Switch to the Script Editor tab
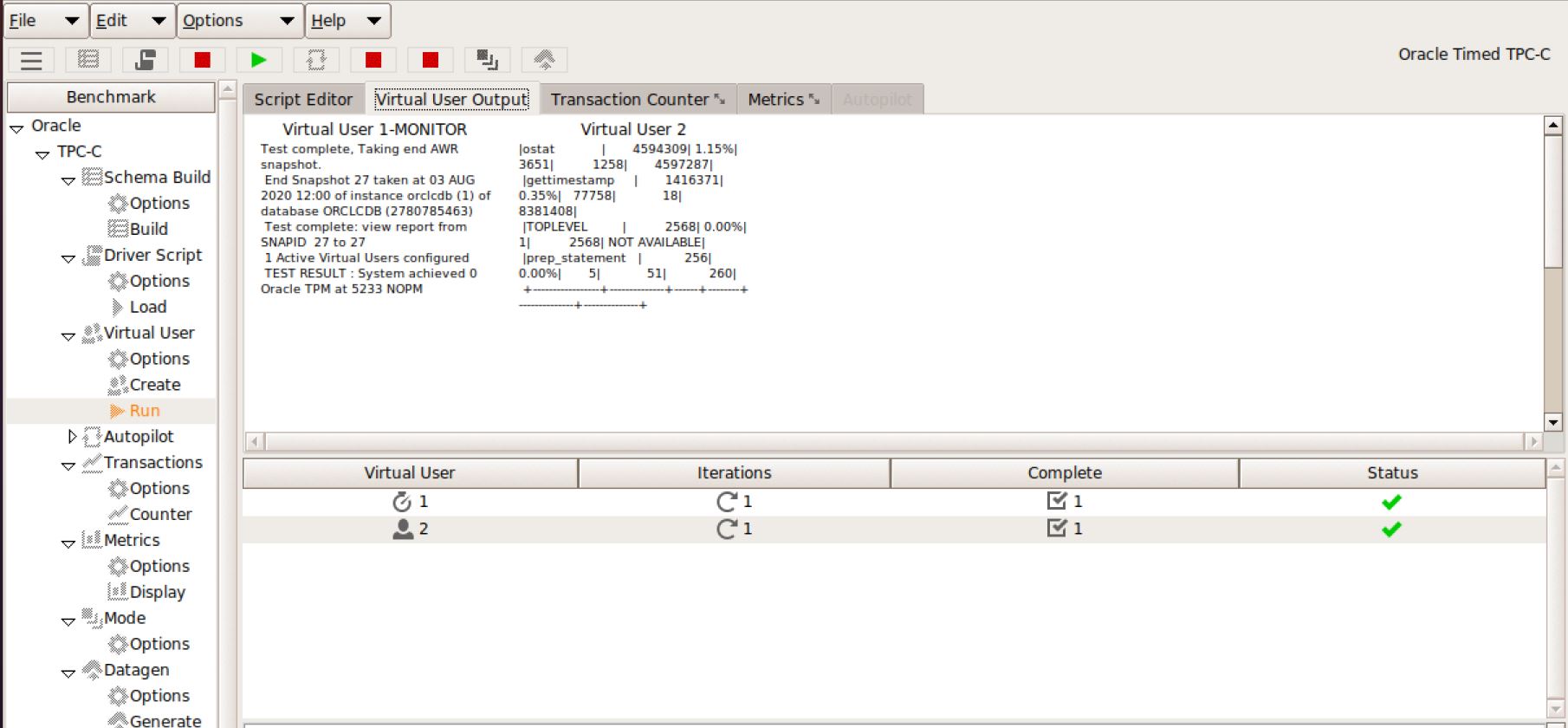Screen dimensions: 1568x728 (303, 100)
